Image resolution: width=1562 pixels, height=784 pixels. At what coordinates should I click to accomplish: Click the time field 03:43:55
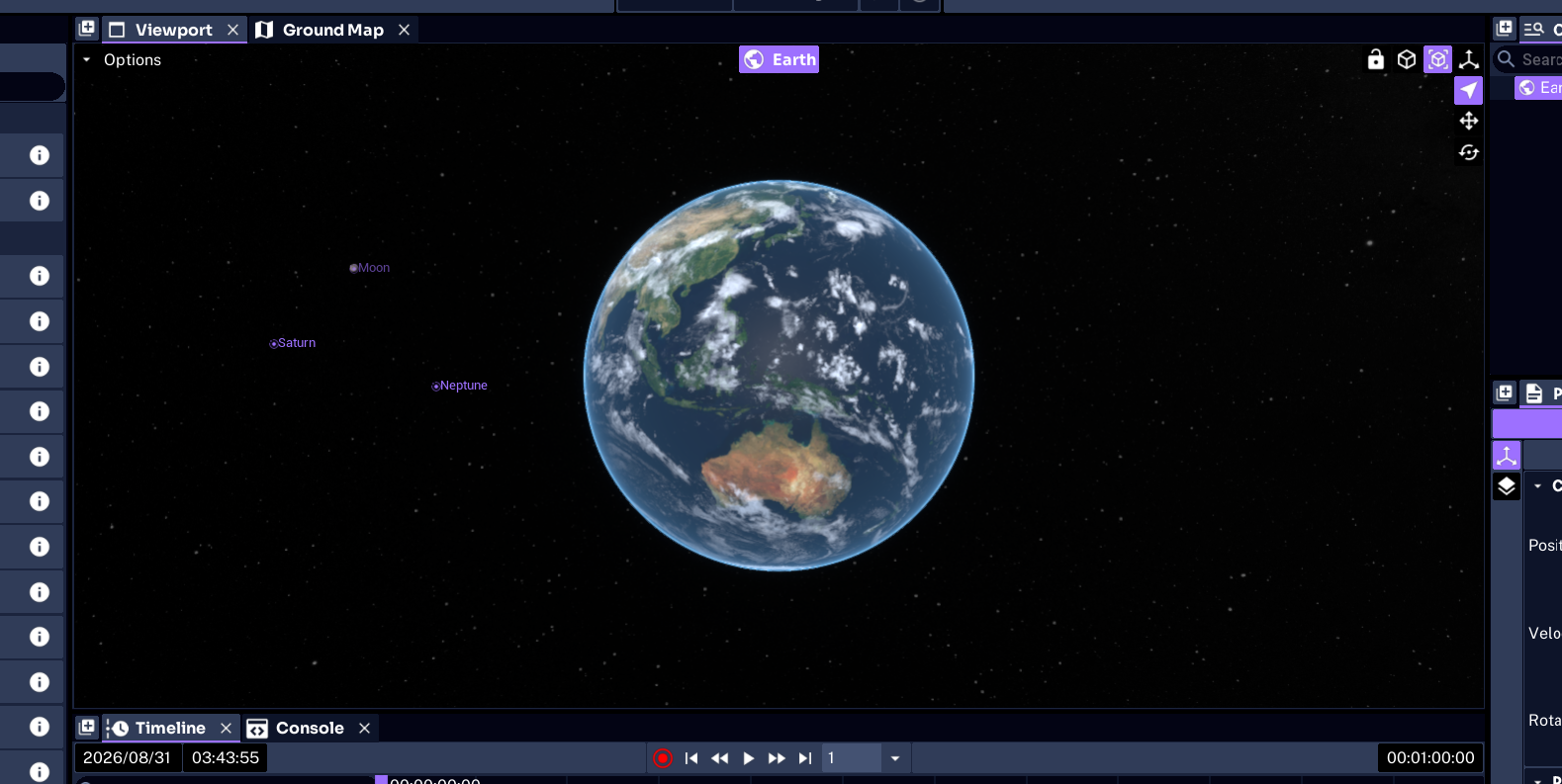(226, 758)
